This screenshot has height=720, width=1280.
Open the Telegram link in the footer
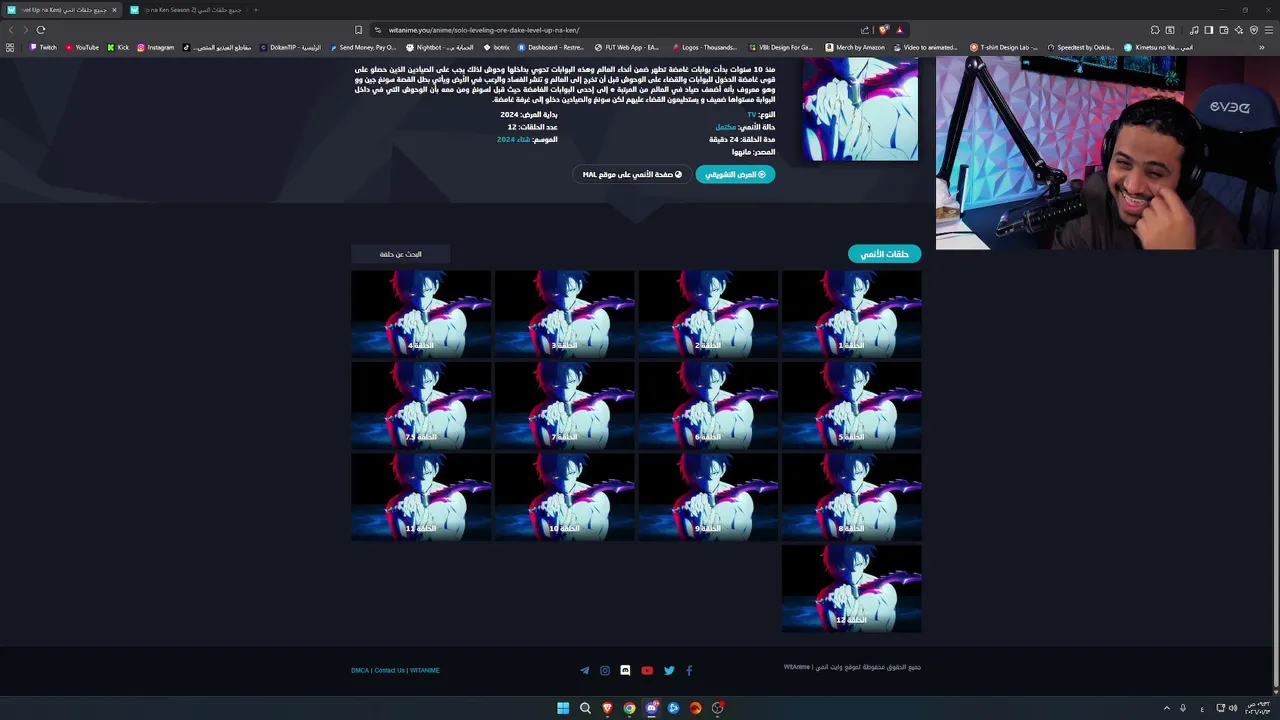click(585, 670)
